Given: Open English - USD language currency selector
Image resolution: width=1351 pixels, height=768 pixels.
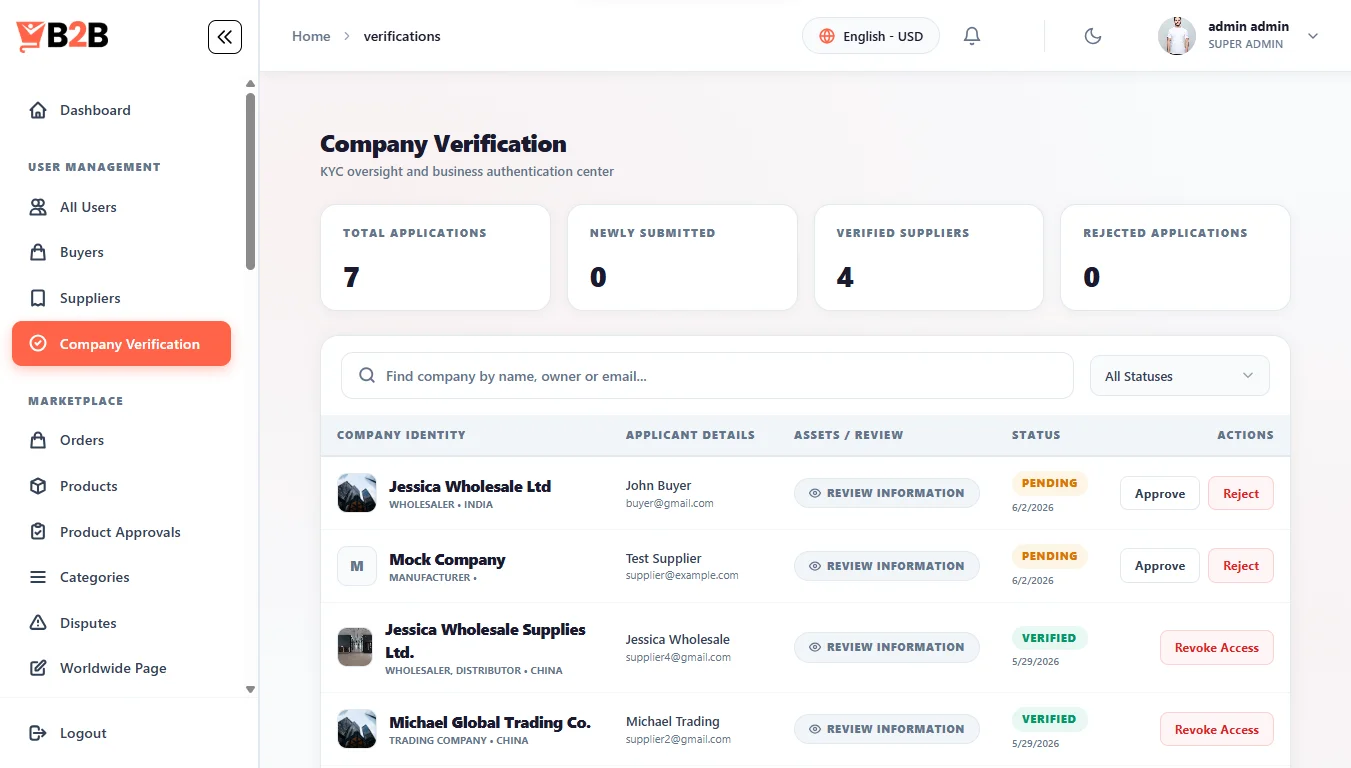Looking at the screenshot, I should point(871,36).
